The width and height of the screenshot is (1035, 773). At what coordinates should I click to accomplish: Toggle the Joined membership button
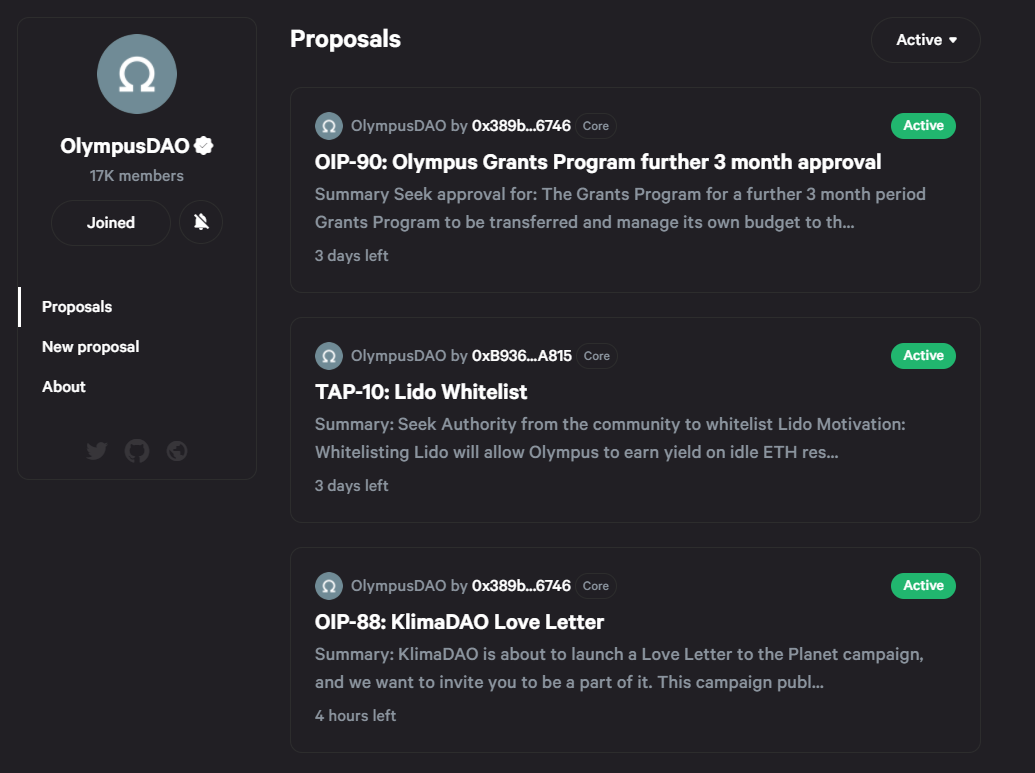pos(111,223)
